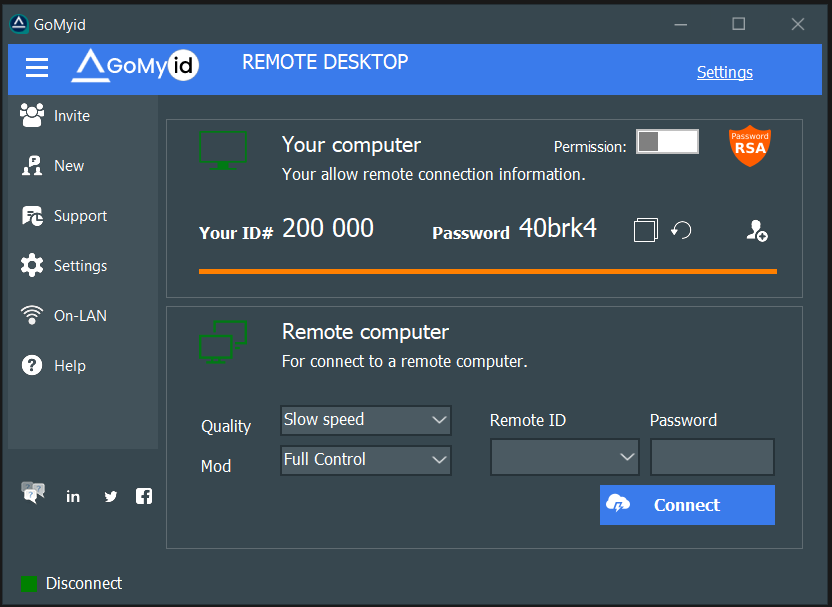Open GoMyid's Twitter page
The width and height of the screenshot is (832, 607).
click(x=110, y=495)
